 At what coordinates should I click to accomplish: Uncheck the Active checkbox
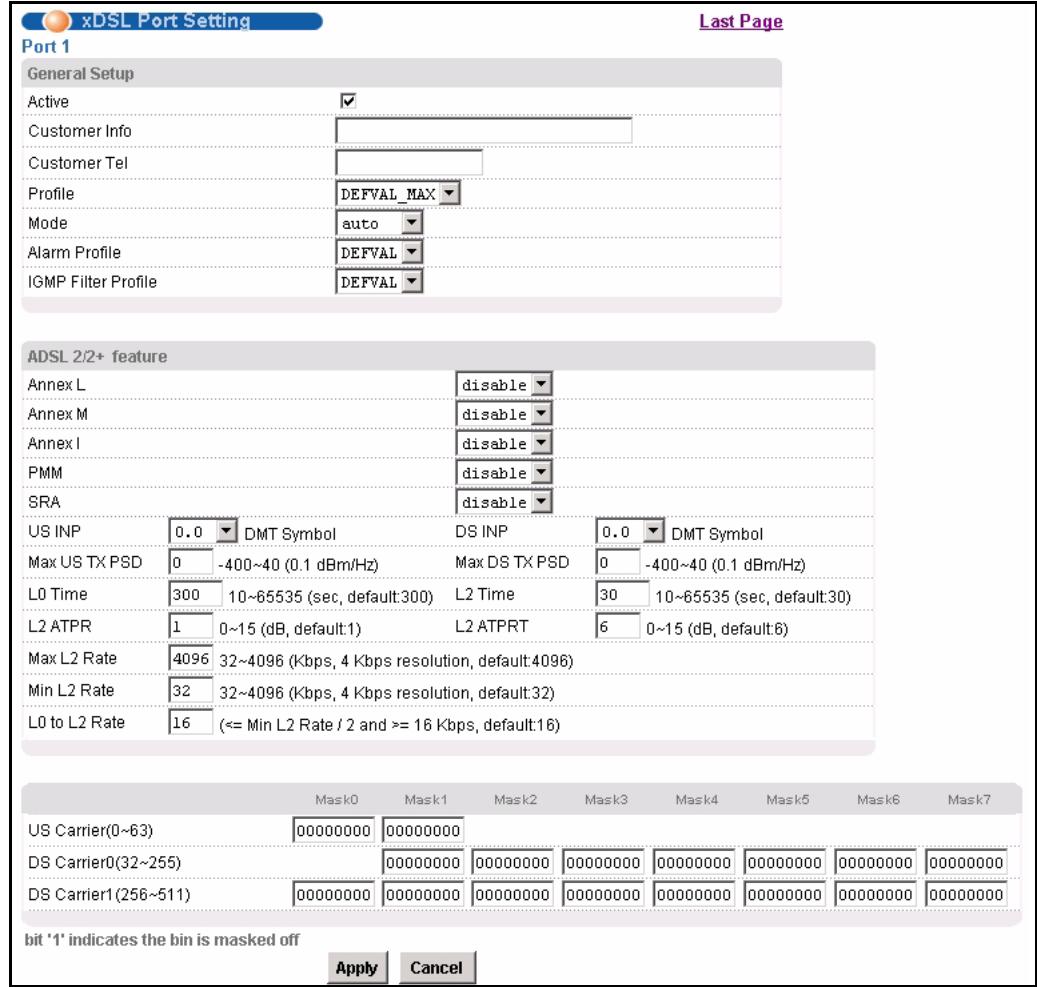[x=348, y=101]
